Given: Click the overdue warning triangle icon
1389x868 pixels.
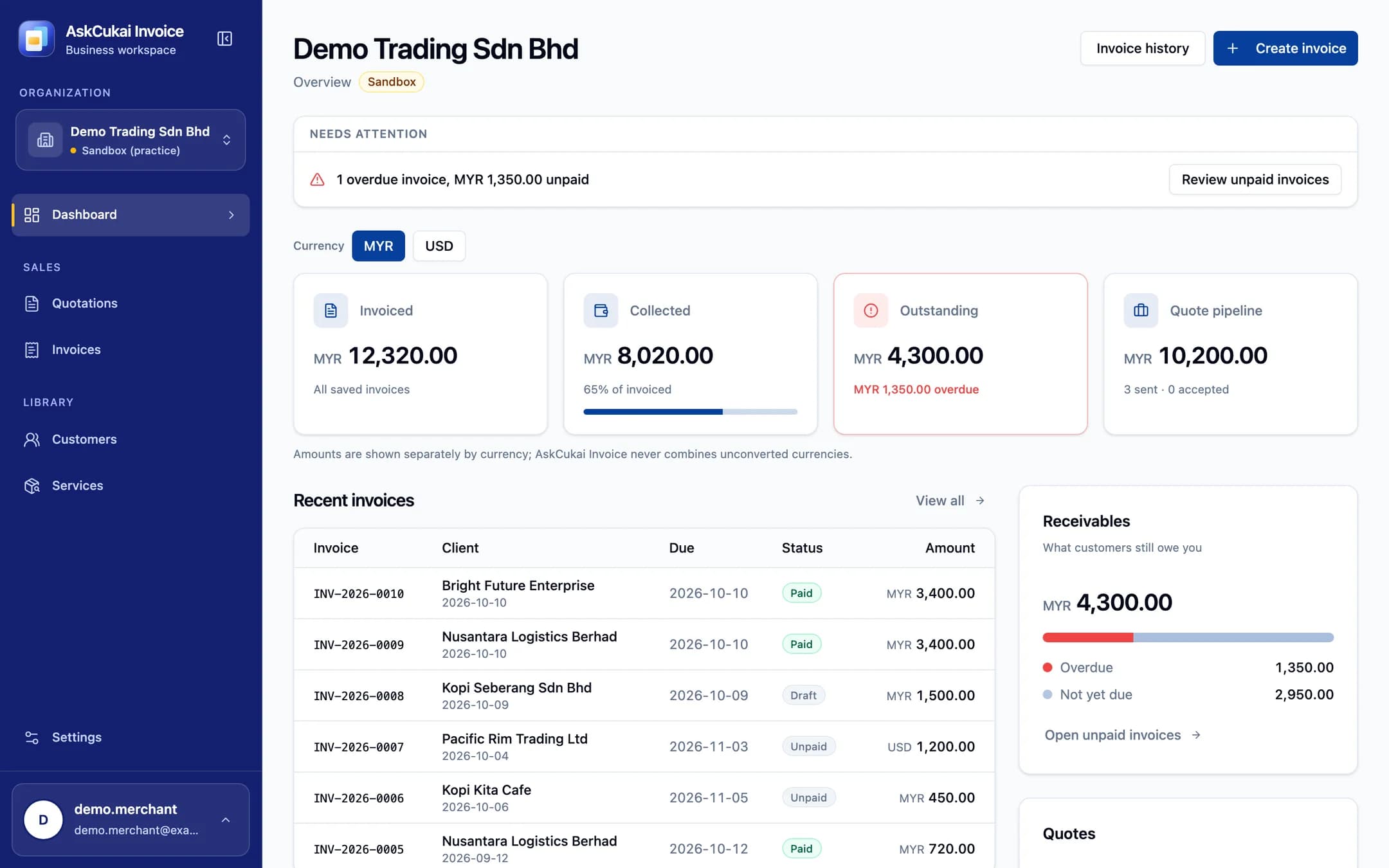Looking at the screenshot, I should pyautogui.click(x=317, y=179).
